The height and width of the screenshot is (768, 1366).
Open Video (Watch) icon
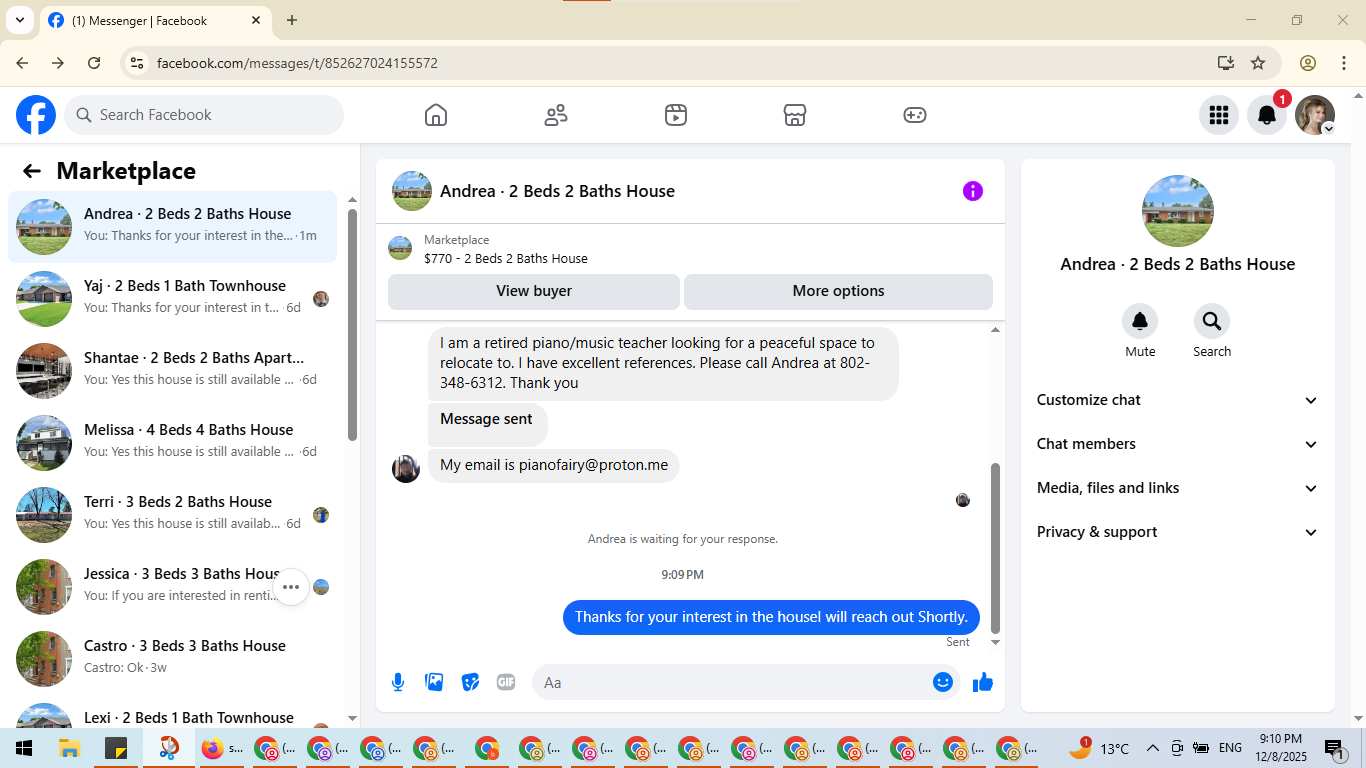(x=676, y=115)
